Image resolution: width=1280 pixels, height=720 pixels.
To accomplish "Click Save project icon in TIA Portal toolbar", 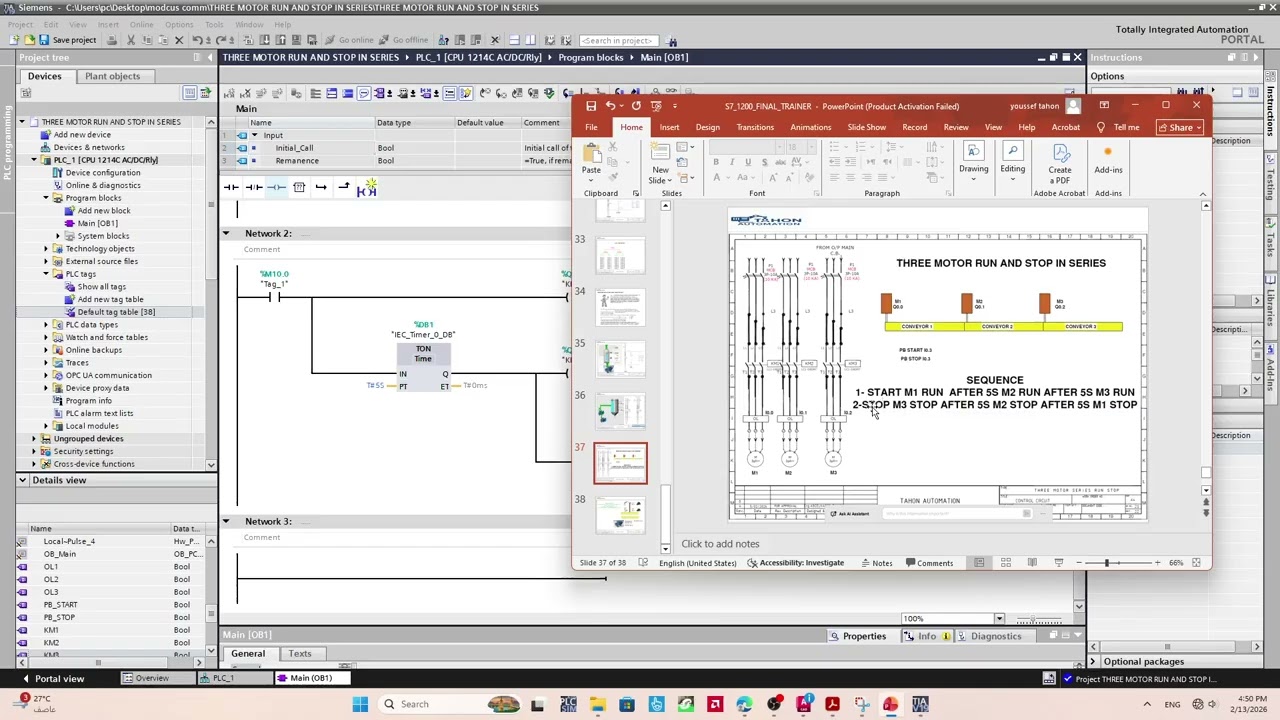I will (x=45, y=40).
